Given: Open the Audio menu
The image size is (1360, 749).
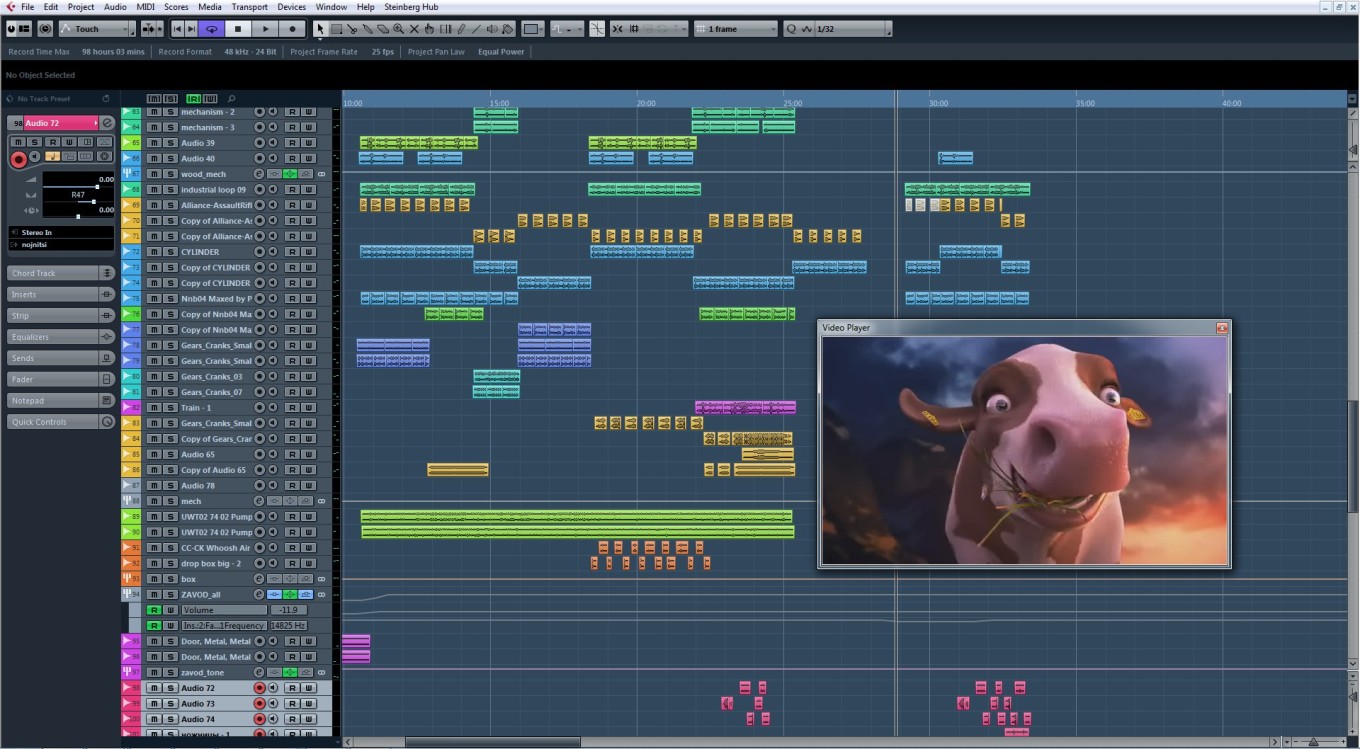Looking at the screenshot, I should point(114,7).
